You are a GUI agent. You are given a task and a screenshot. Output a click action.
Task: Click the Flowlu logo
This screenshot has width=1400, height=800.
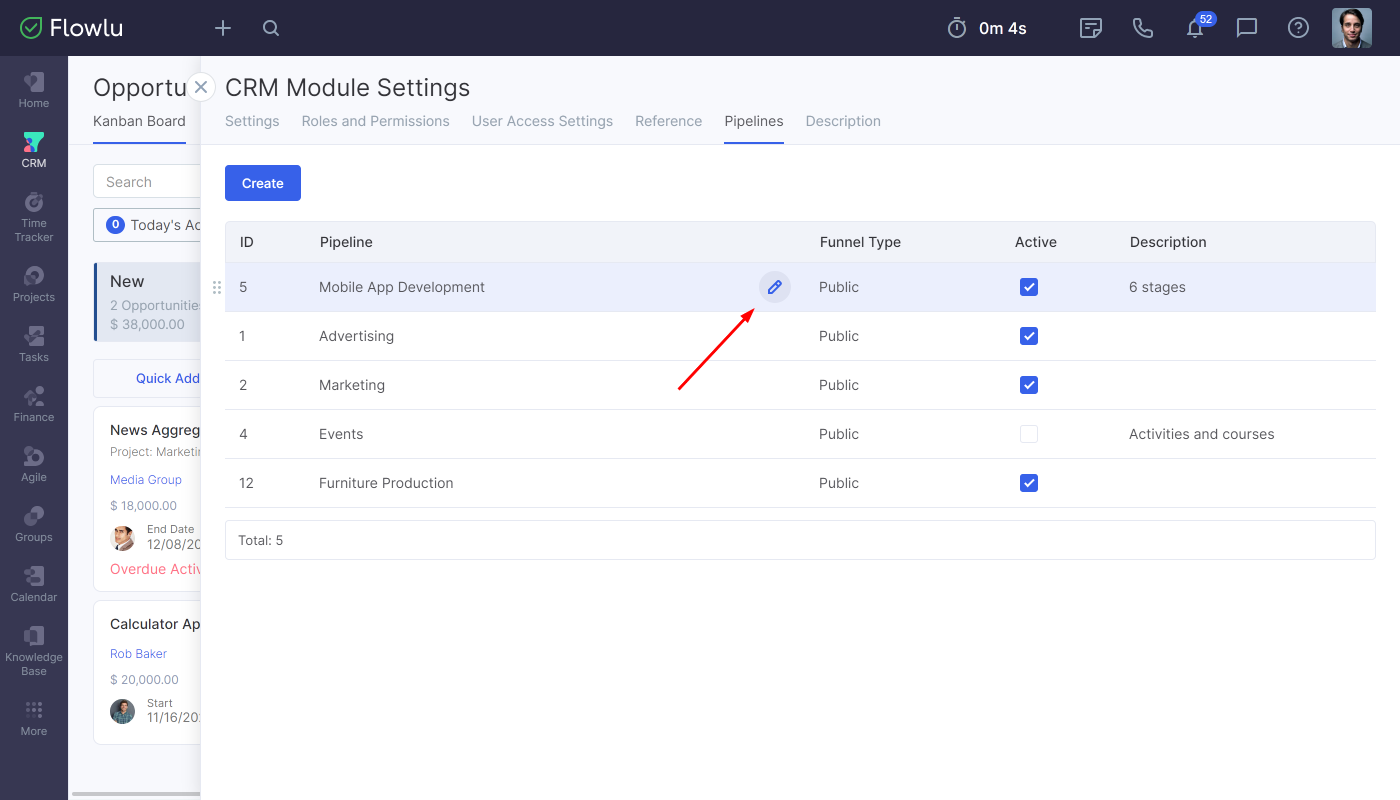coord(72,28)
